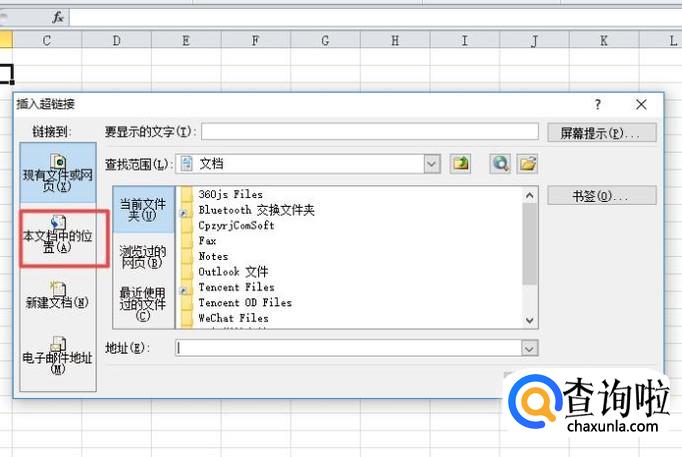Click the ScreenTip (屏幕提示) button

point(602,133)
